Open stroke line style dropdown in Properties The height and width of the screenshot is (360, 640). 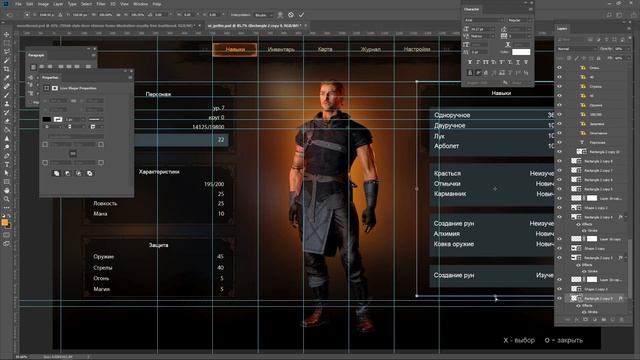coord(96,119)
